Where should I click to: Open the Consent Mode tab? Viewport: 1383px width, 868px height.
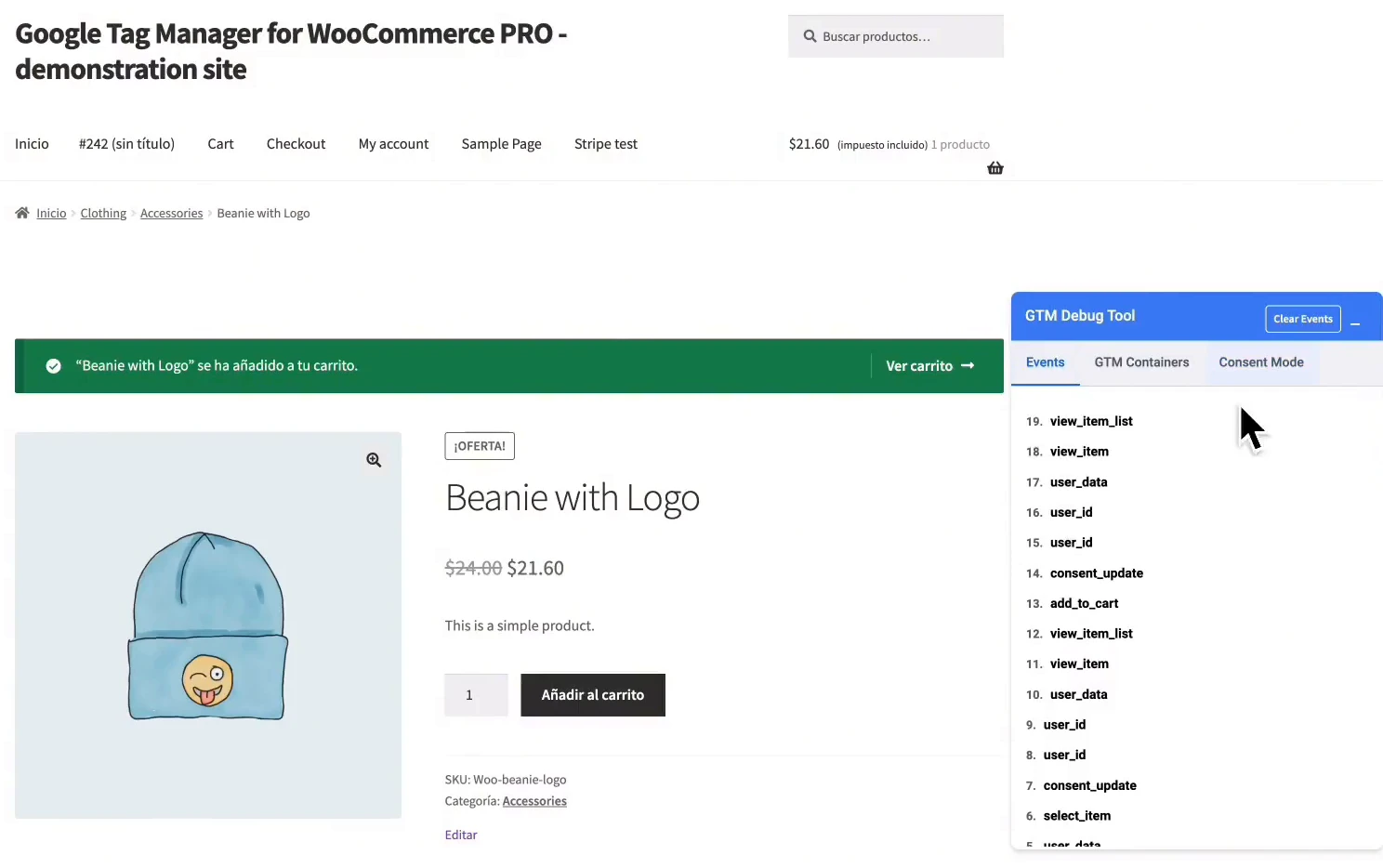[x=1260, y=362]
